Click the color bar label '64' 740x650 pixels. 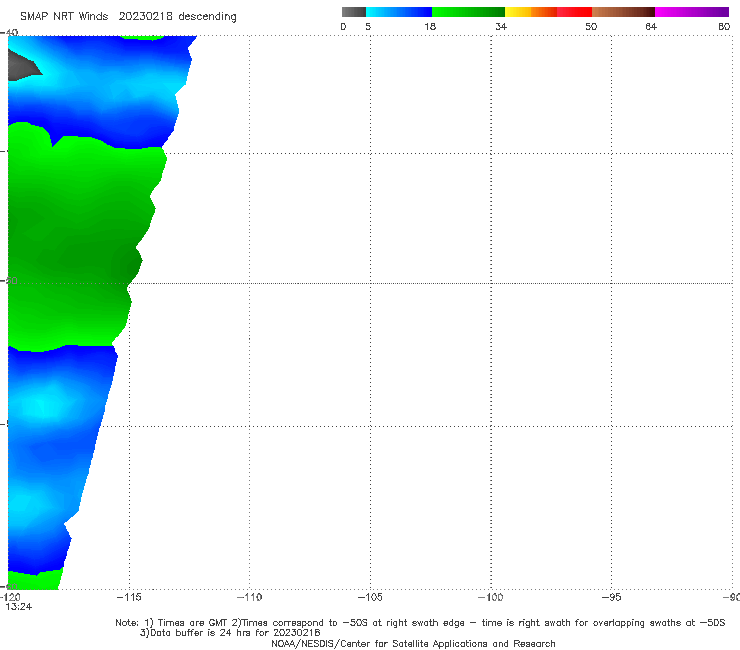[x=651, y=26]
